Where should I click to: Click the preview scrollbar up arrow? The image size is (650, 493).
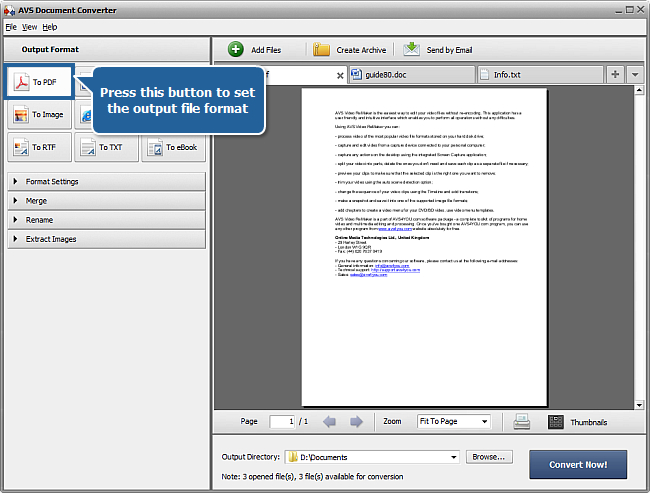(x=639, y=90)
